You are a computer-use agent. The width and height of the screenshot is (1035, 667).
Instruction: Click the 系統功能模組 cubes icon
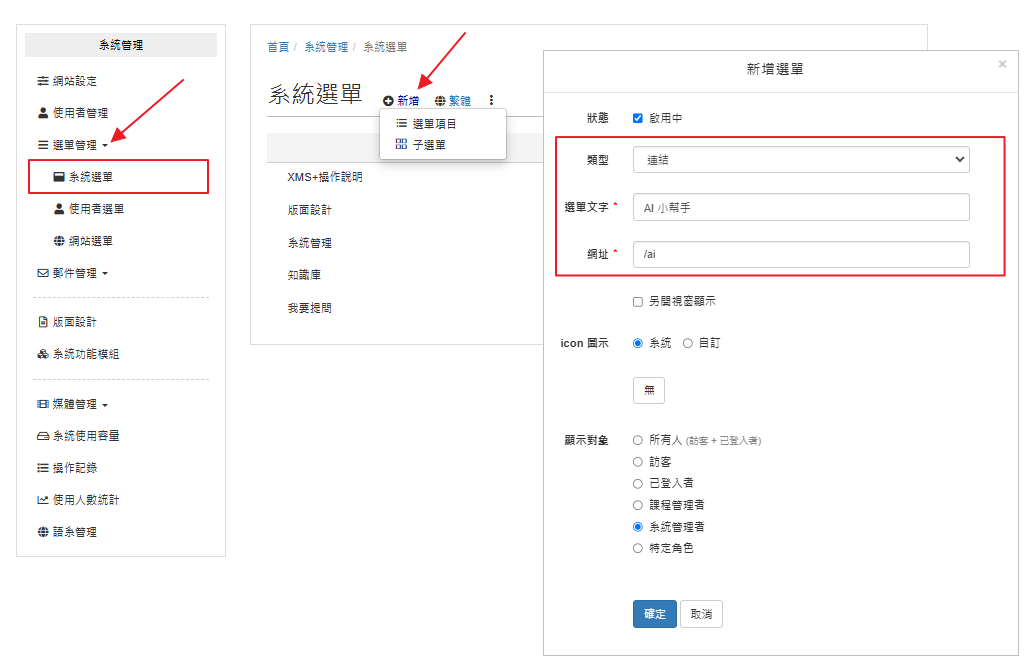pos(43,354)
